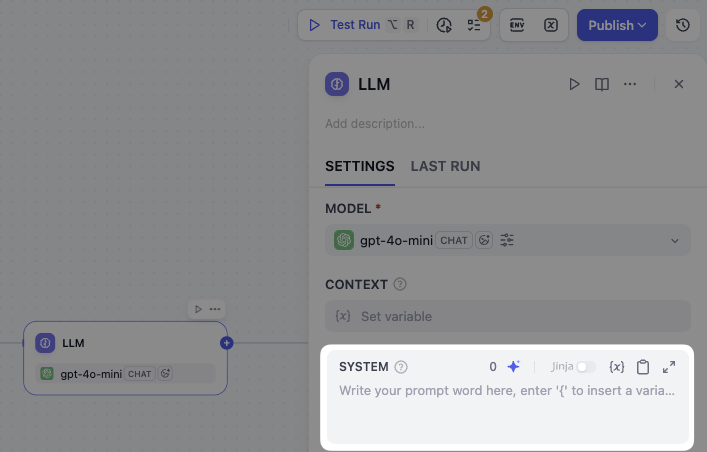Open the run history clock icon
The height and width of the screenshot is (452, 707).
(444, 25)
